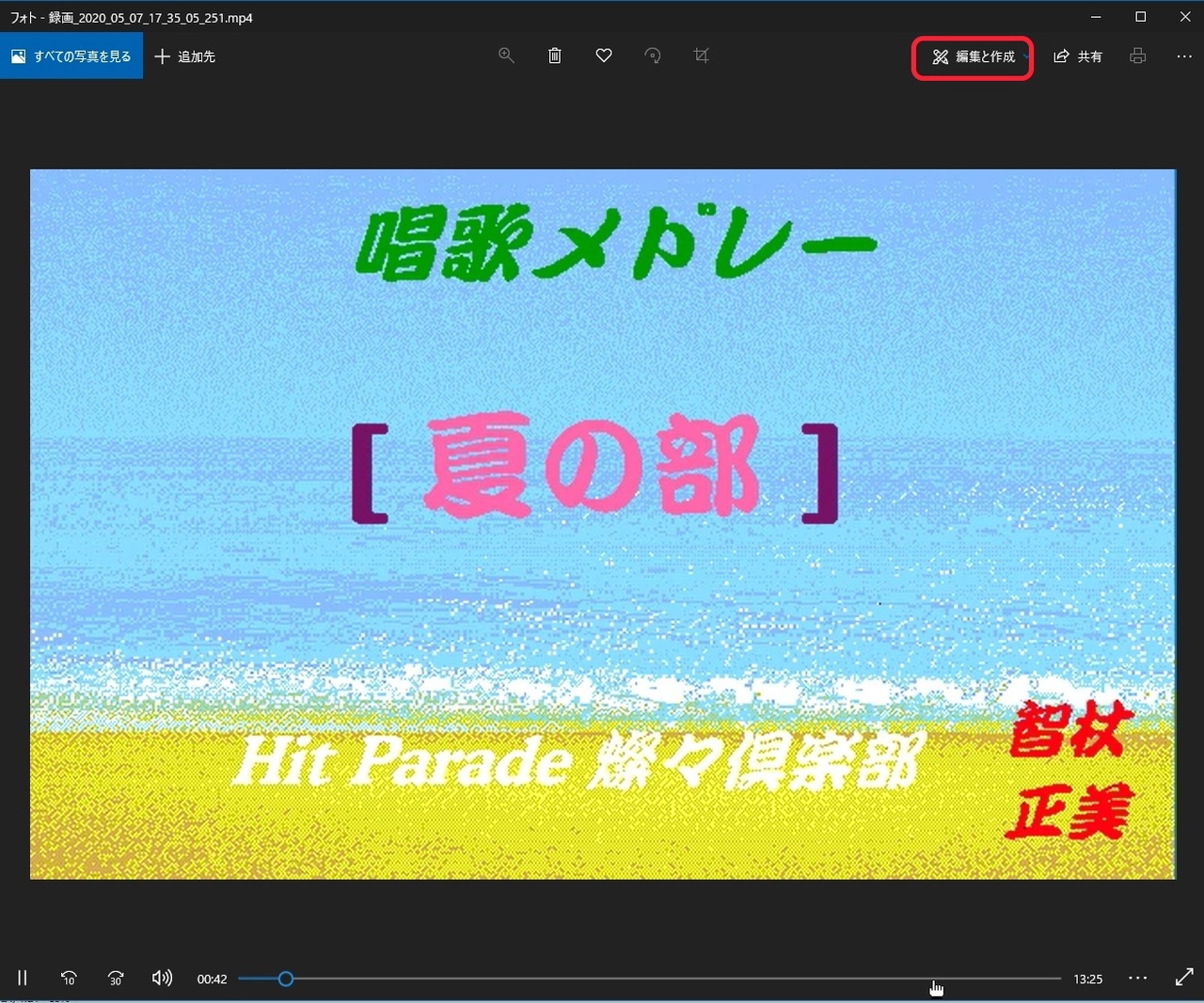Click the print icon
The width and height of the screenshot is (1204, 1003).
1138,56
